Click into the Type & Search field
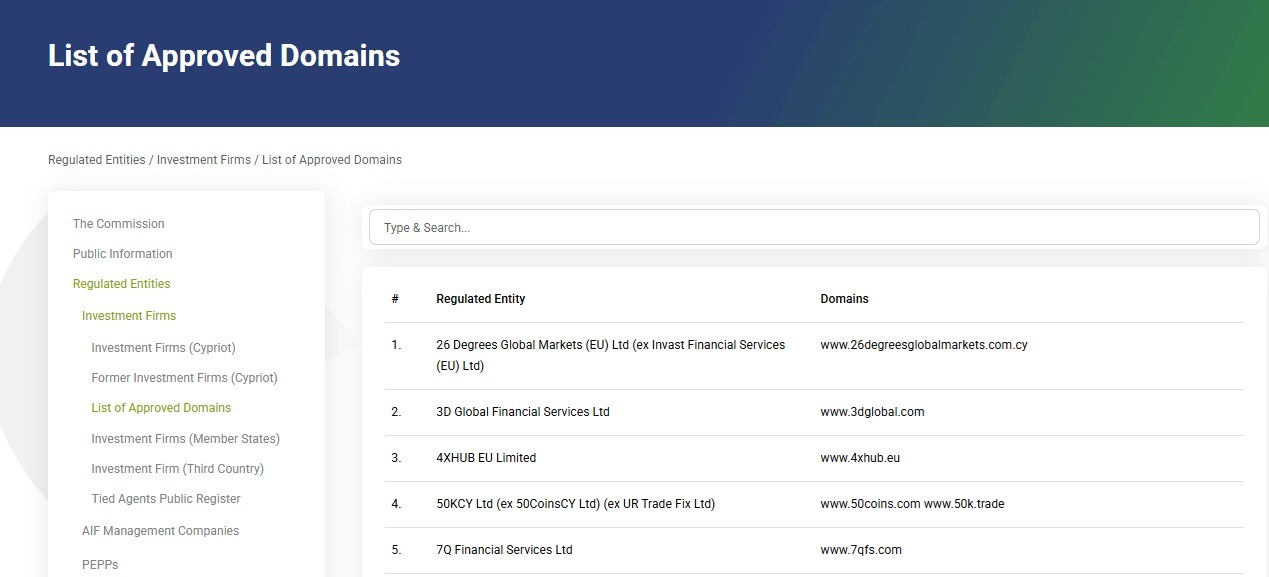The height and width of the screenshot is (577, 1269). pos(814,227)
